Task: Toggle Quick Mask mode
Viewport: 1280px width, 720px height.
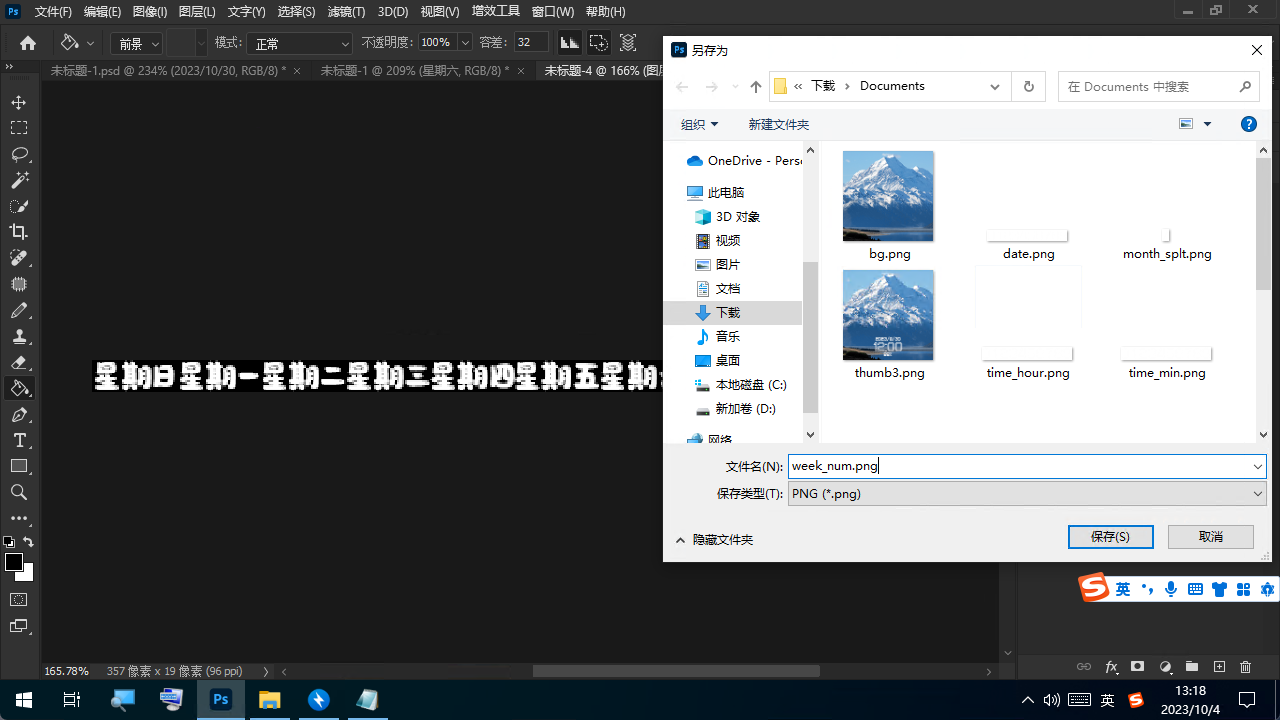Action: (x=19, y=600)
